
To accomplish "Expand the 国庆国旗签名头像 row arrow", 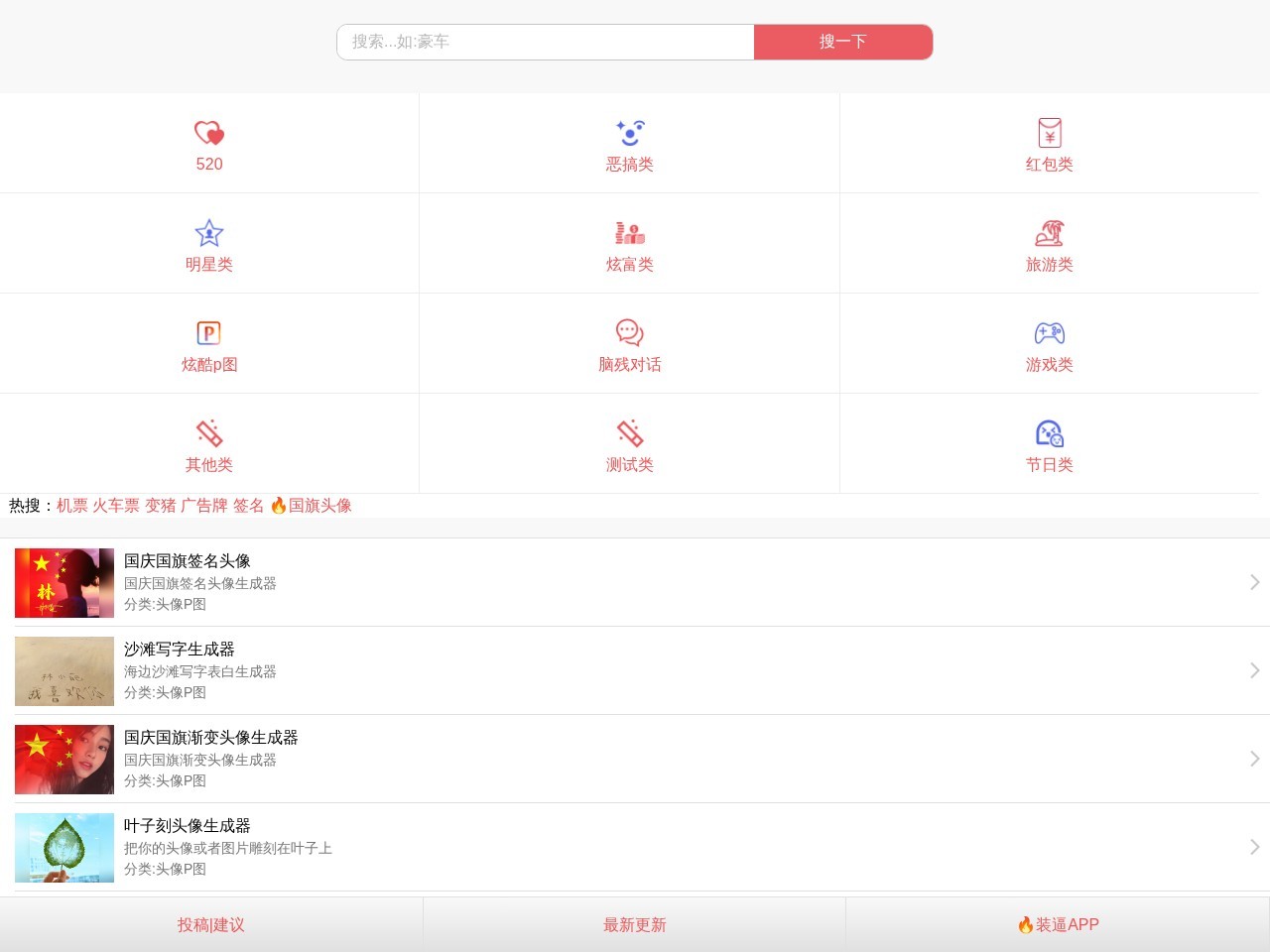I will tap(1254, 582).
